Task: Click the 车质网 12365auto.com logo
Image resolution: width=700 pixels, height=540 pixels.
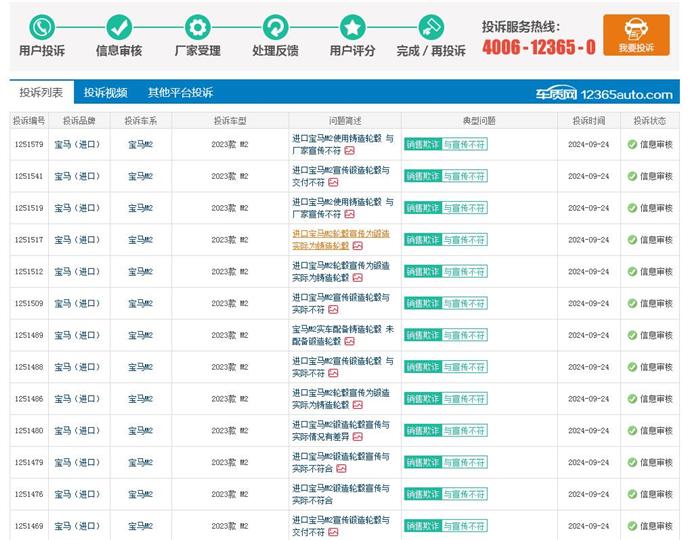Action: 604,94
